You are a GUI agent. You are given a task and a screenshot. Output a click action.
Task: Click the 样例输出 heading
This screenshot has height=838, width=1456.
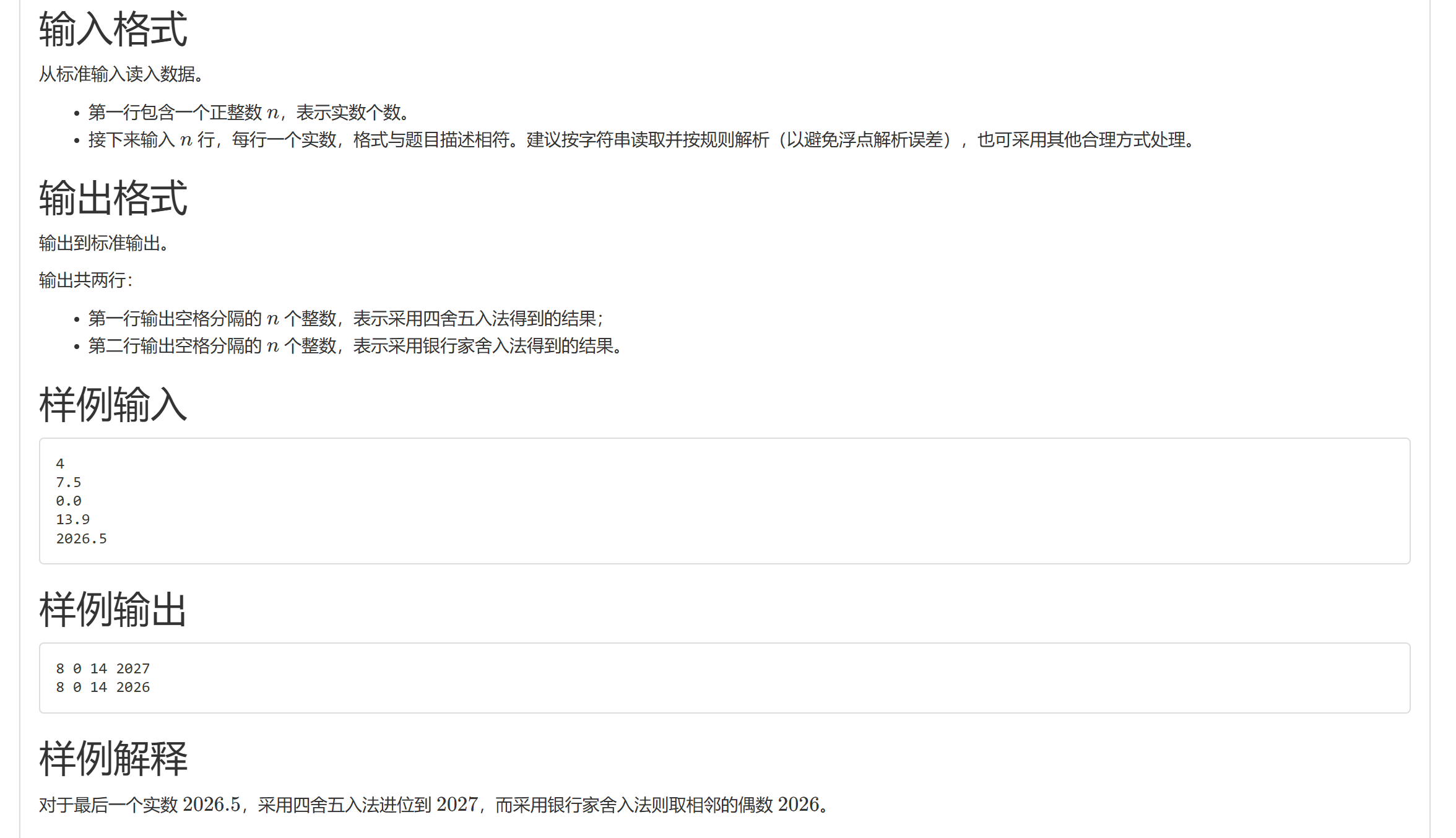click(x=113, y=609)
